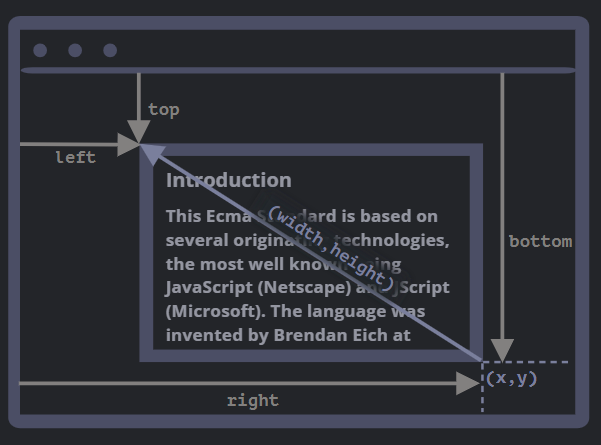This screenshot has width=601, height=445.
Task: Click the word "Microsoft" in the paragraph
Action: 214,312
